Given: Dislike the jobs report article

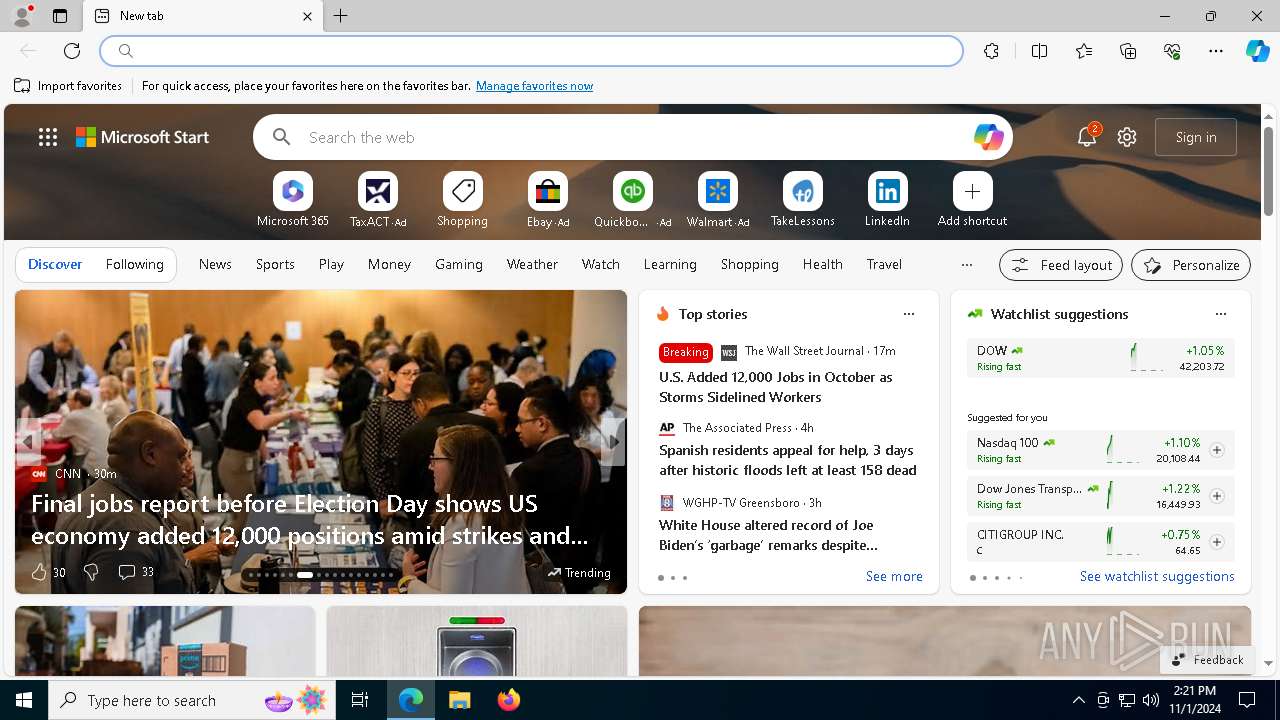Looking at the screenshot, I should pyautogui.click(x=91, y=572).
